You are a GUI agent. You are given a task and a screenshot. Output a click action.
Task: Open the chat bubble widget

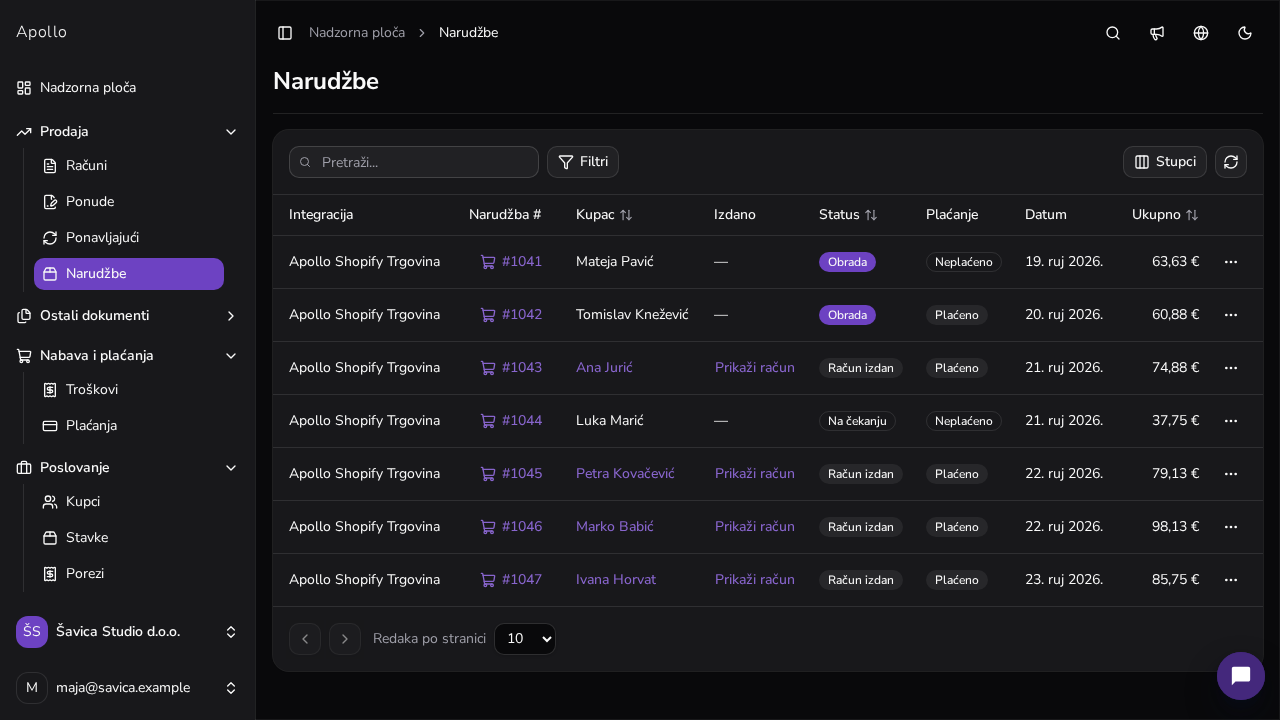(1241, 676)
